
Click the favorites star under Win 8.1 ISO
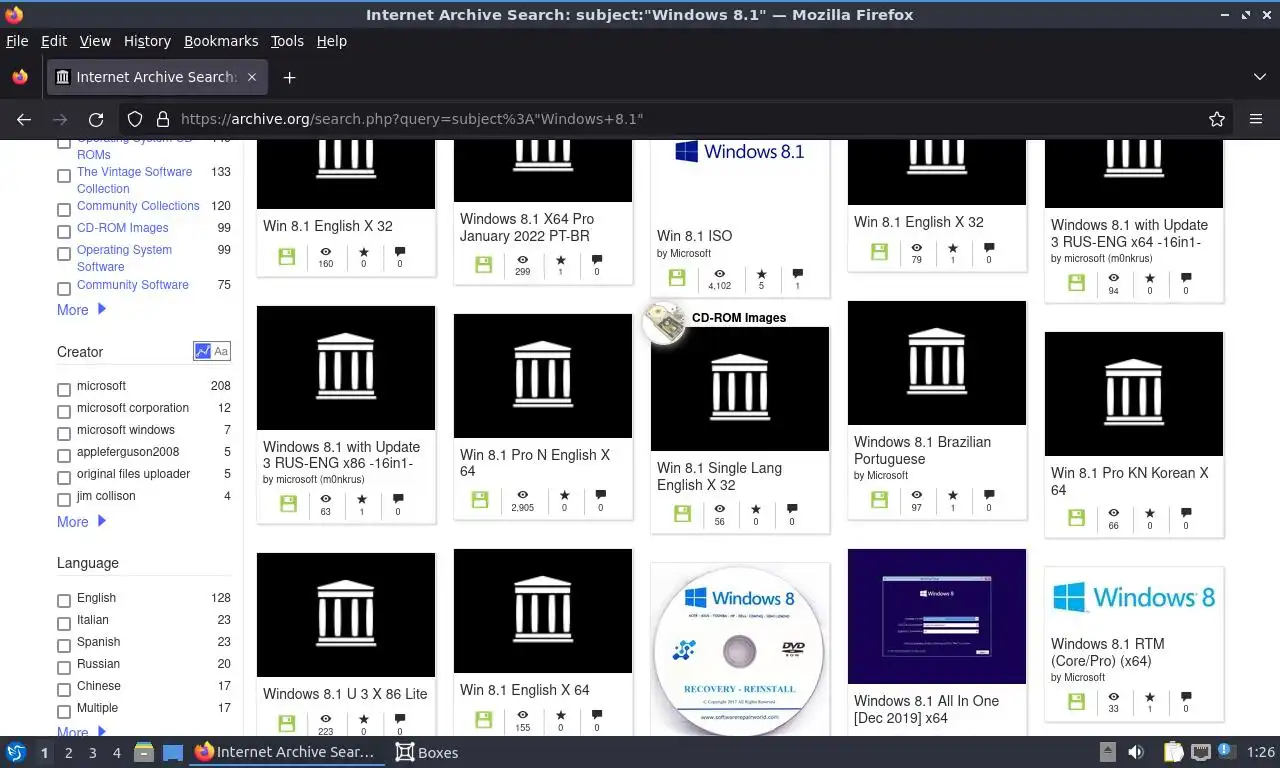coord(761,273)
